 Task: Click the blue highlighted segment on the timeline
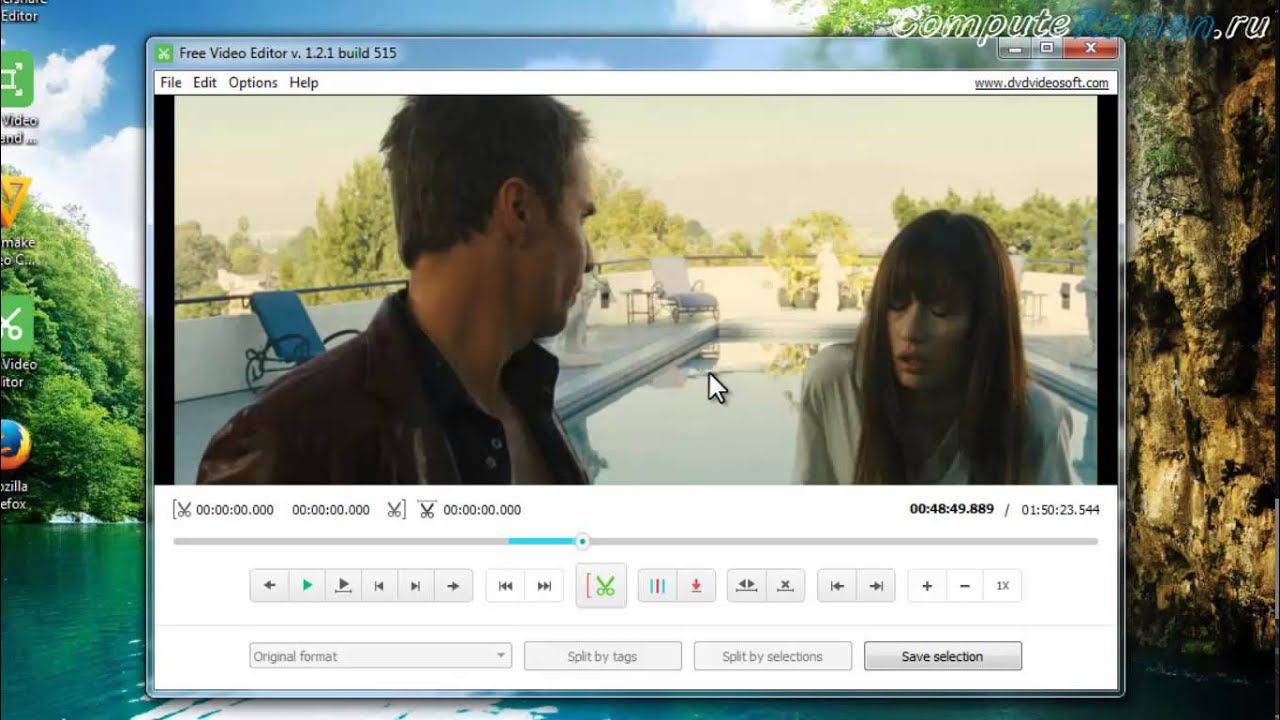point(541,541)
